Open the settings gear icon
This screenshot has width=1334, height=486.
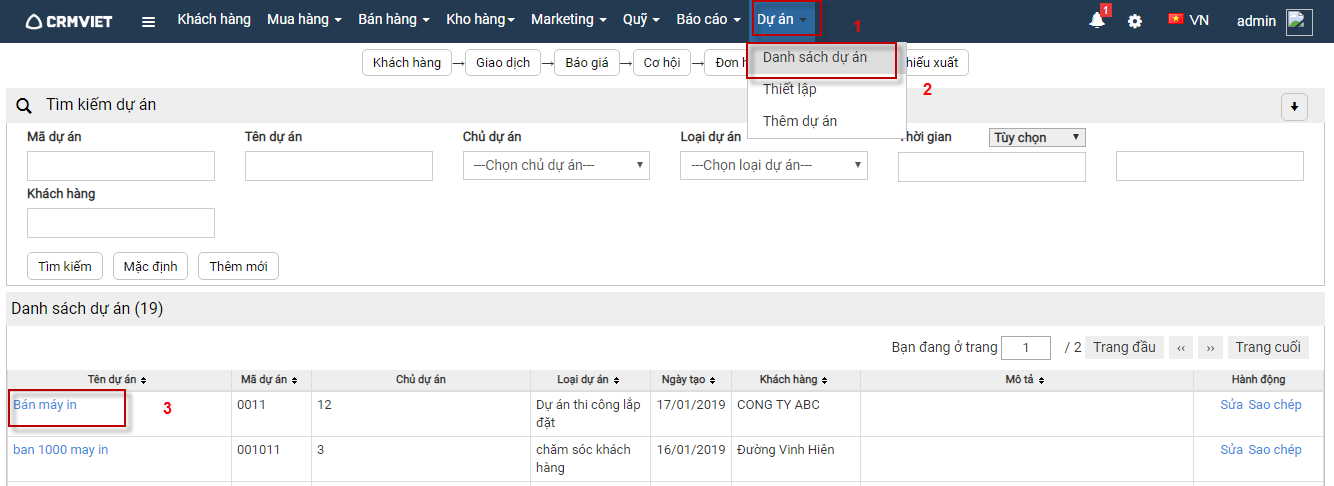[1135, 21]
